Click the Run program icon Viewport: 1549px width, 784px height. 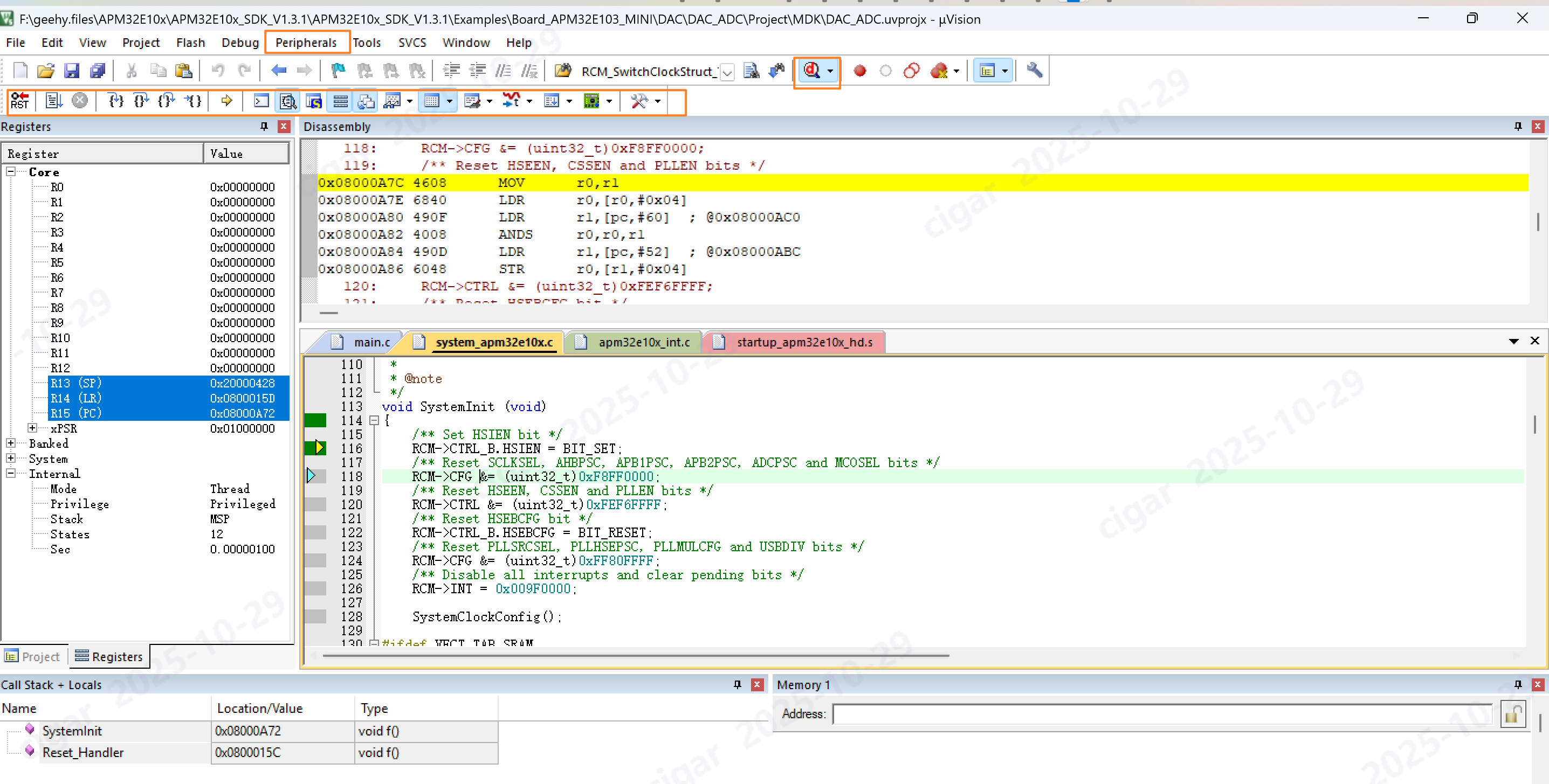pos(53,101)
